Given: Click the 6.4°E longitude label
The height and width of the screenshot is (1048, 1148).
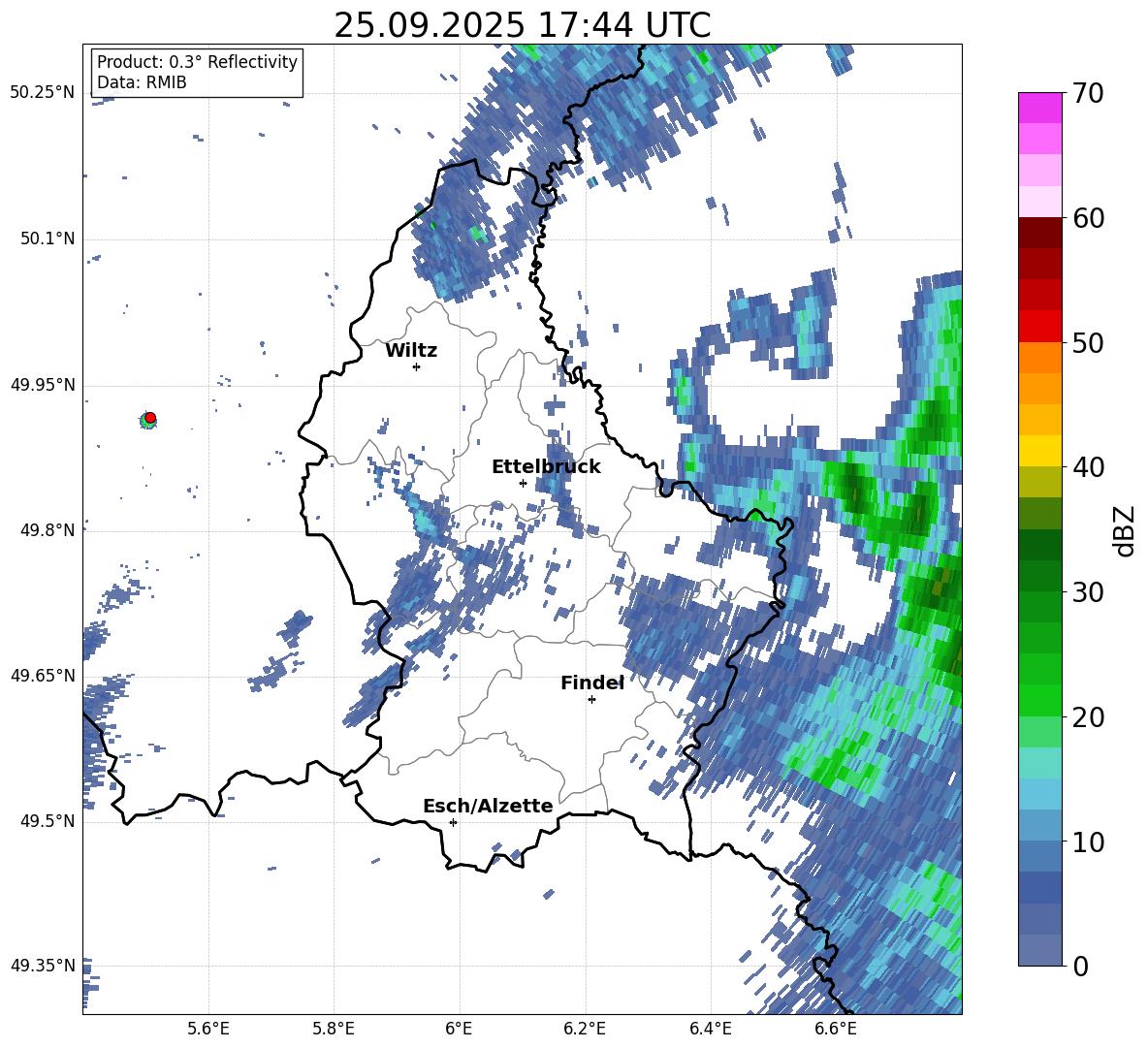Looking at the screenshot, I should (710, 1029).
